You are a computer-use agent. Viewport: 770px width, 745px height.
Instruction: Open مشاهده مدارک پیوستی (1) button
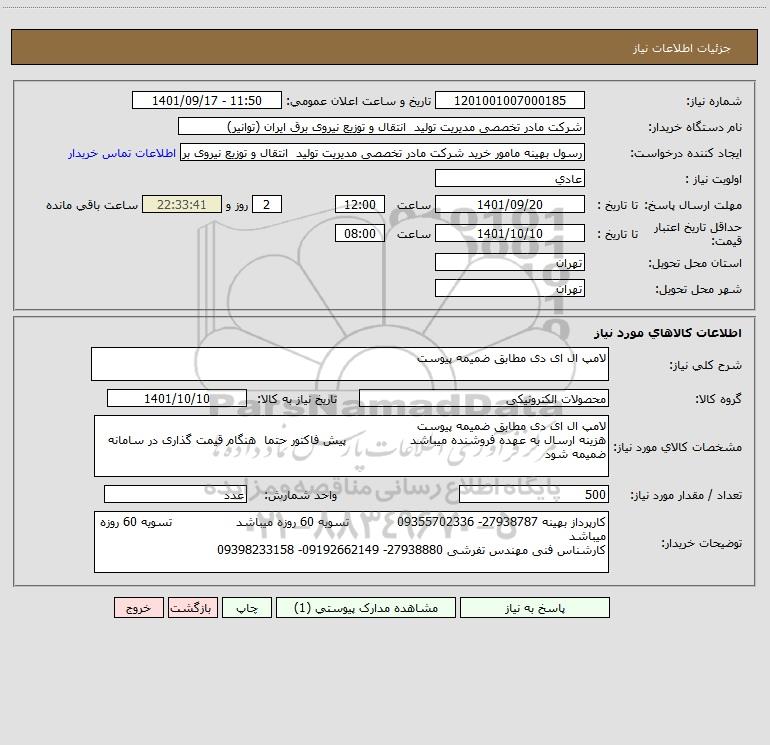[366, 608]
